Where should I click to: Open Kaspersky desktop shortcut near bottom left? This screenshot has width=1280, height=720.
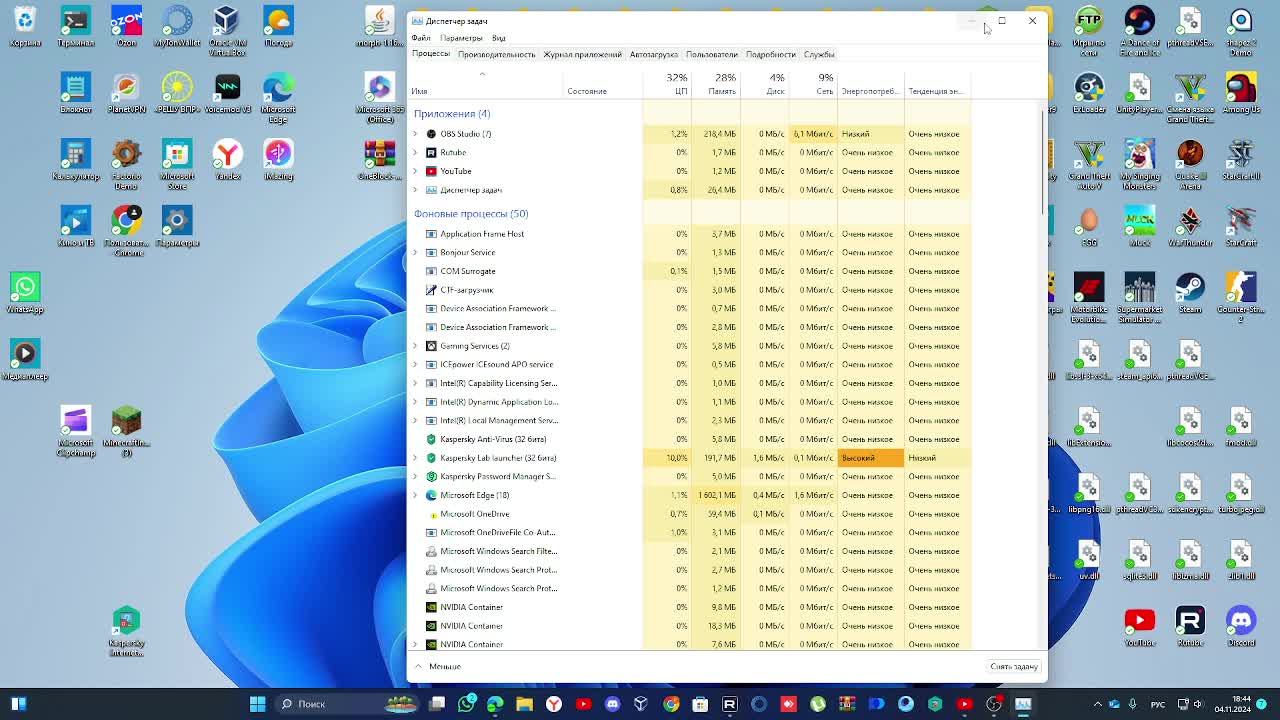[x=126, y=633]
